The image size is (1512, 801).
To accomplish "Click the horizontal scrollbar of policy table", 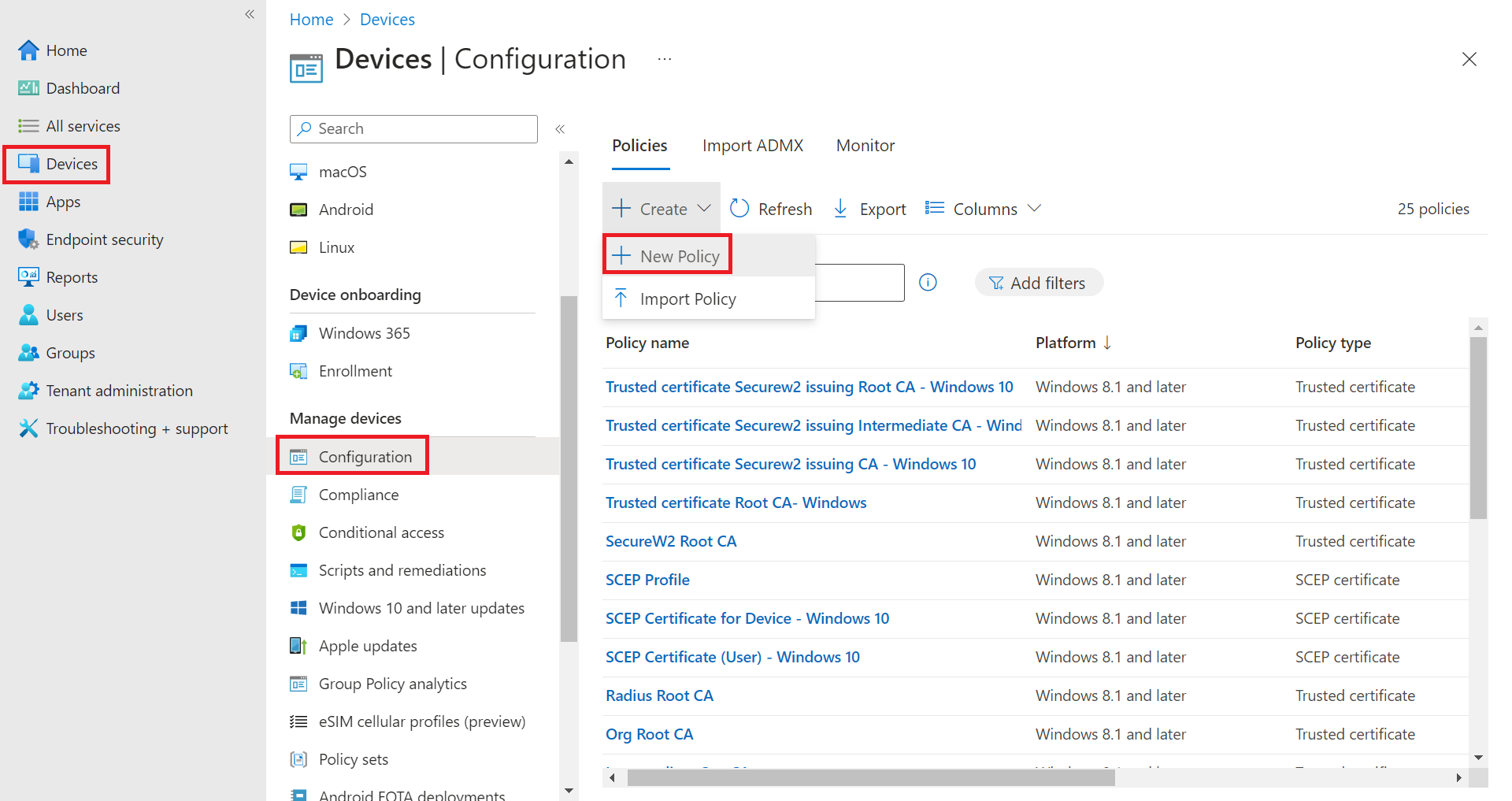I will (x=871, y=778).
